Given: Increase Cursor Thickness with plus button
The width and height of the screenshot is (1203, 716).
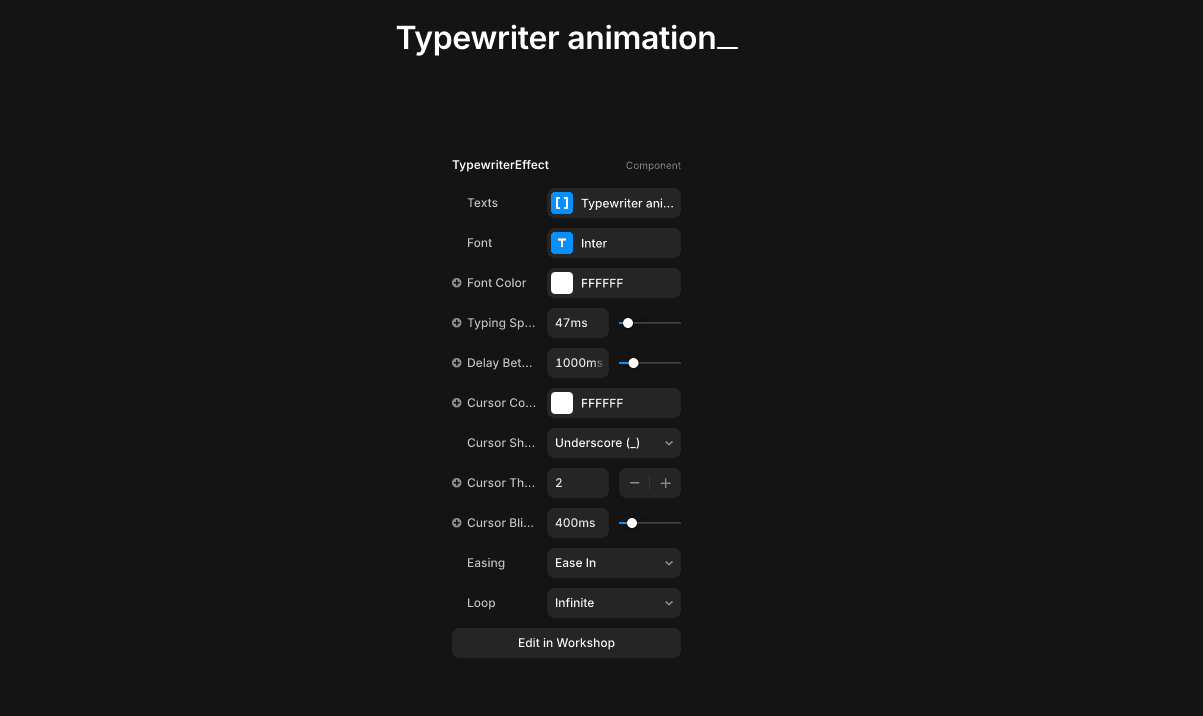Looking at the screenshot, I should coord(666,483).
